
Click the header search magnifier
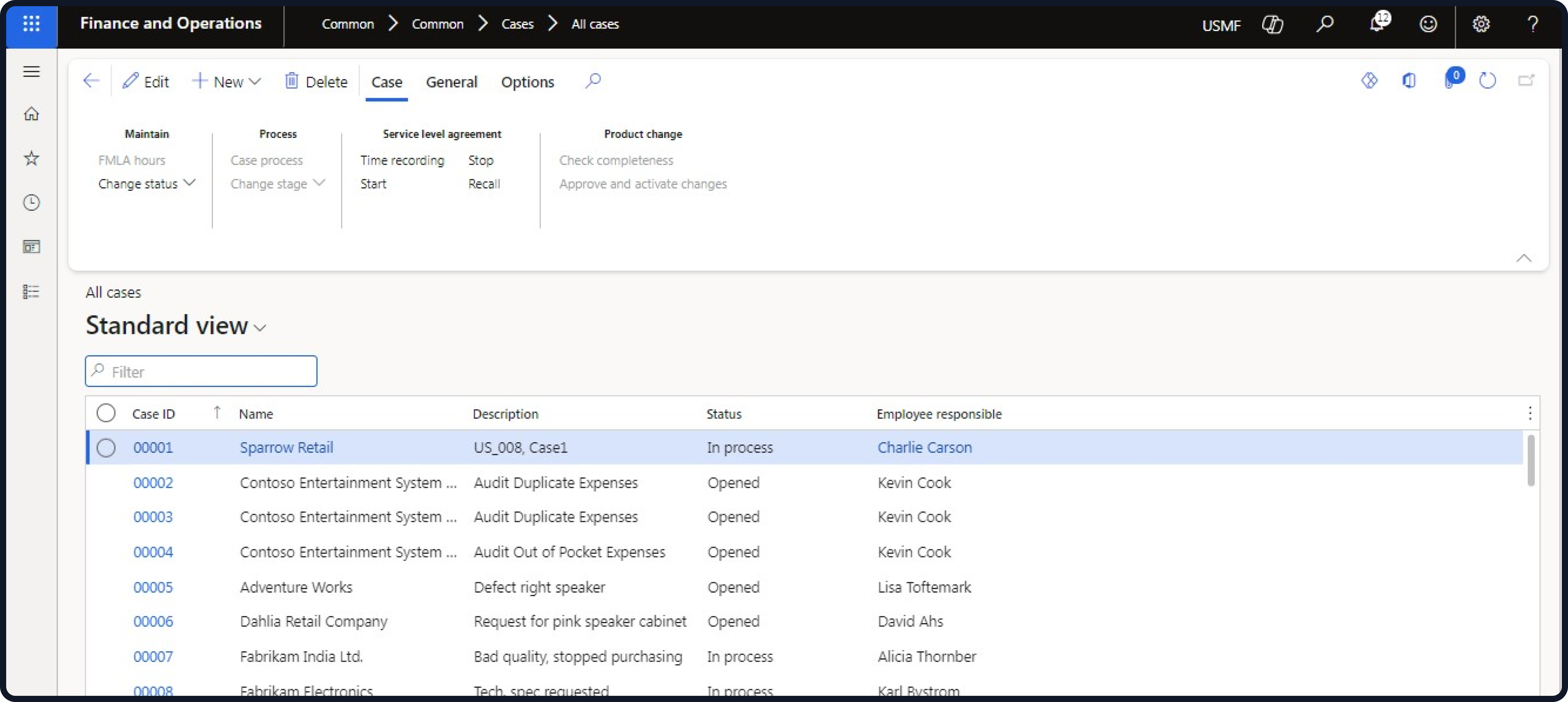[x=1324, y=24]
